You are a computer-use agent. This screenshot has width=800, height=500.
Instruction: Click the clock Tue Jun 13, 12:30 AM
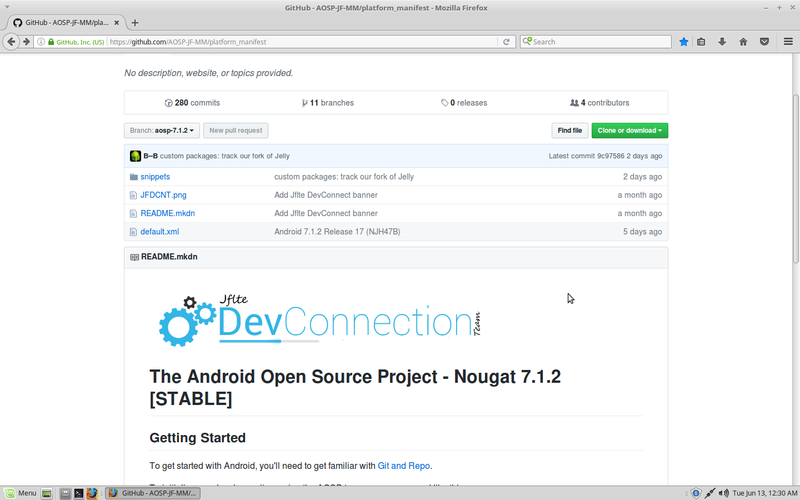765,493
